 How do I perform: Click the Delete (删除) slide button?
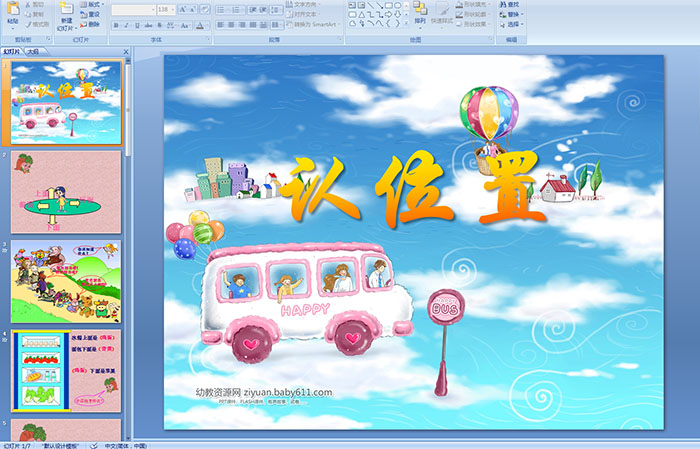90,24
